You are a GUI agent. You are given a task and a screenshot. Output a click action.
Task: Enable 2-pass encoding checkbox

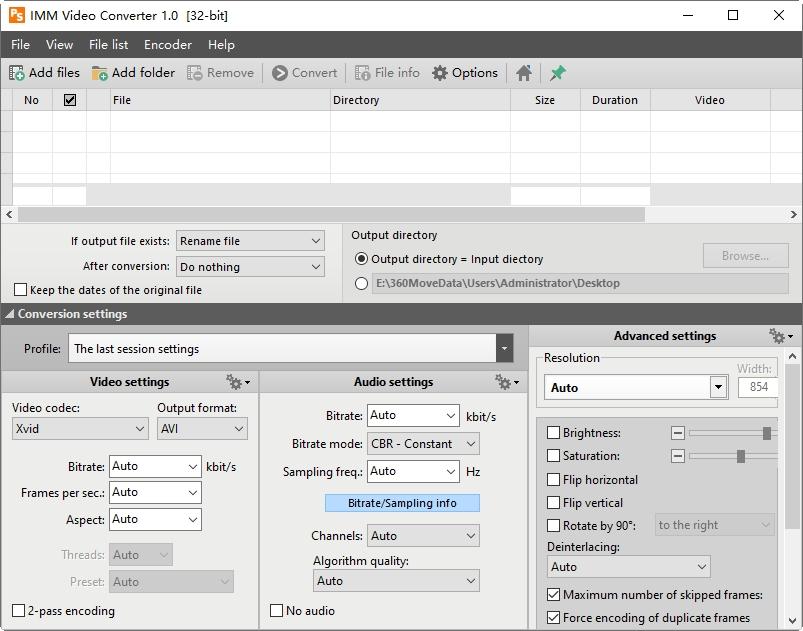[x=18, y=611]
